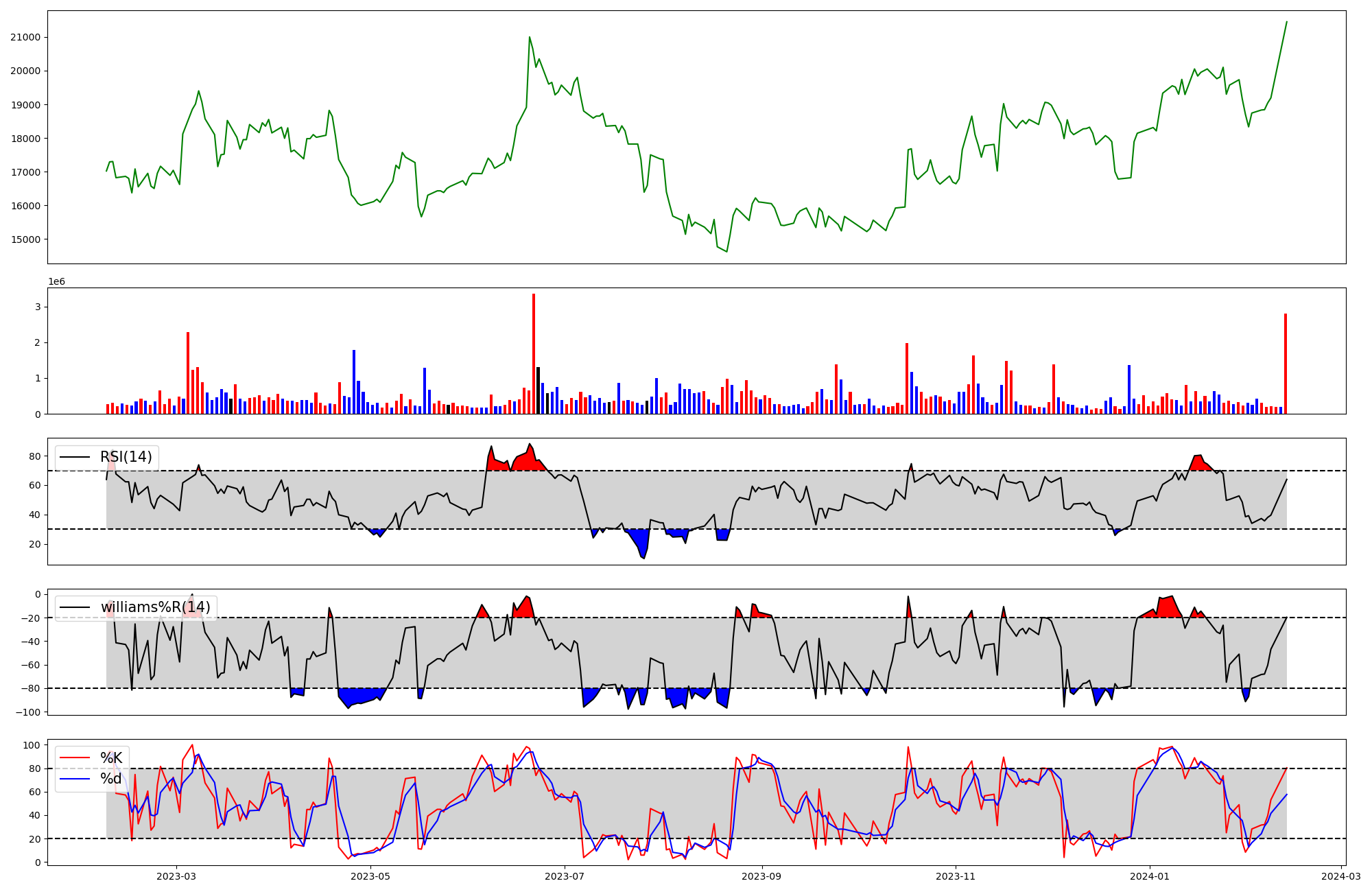This screenshot has height=892, width=1372.
Task: Click the 2024-01 x-axis tick label
Action: (1150, 876)
